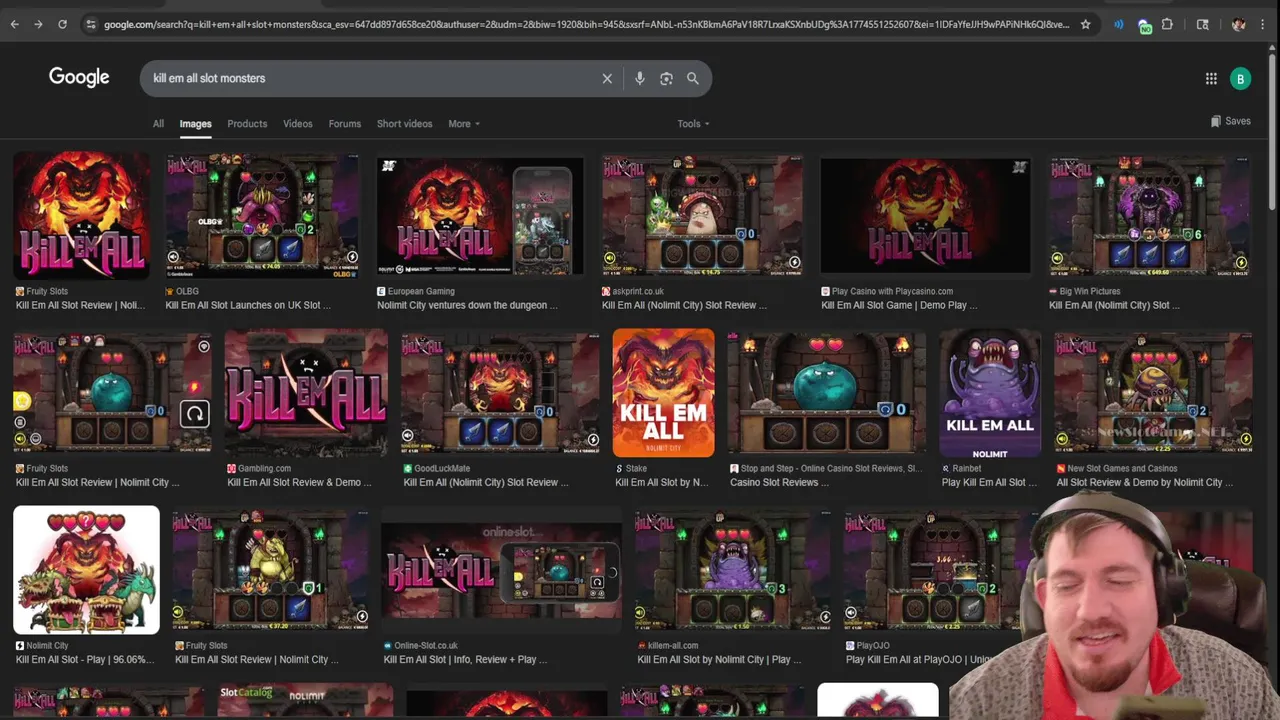This screenshot has width=1280, height=720.
Task: Go back to the previous page
Action: pos(14,24)
